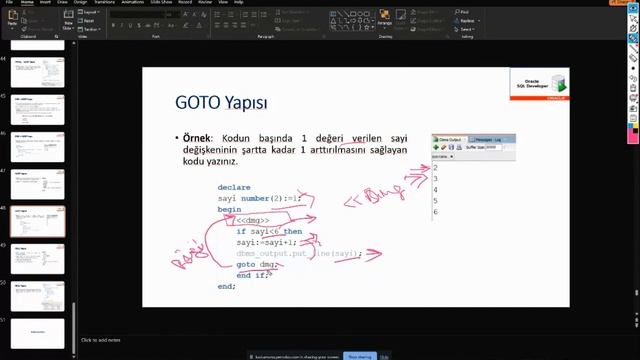Screen dimensions: 640x360
Task: Select the highlighted marker tool in annotation toolbar
Action: pos(633,38)
